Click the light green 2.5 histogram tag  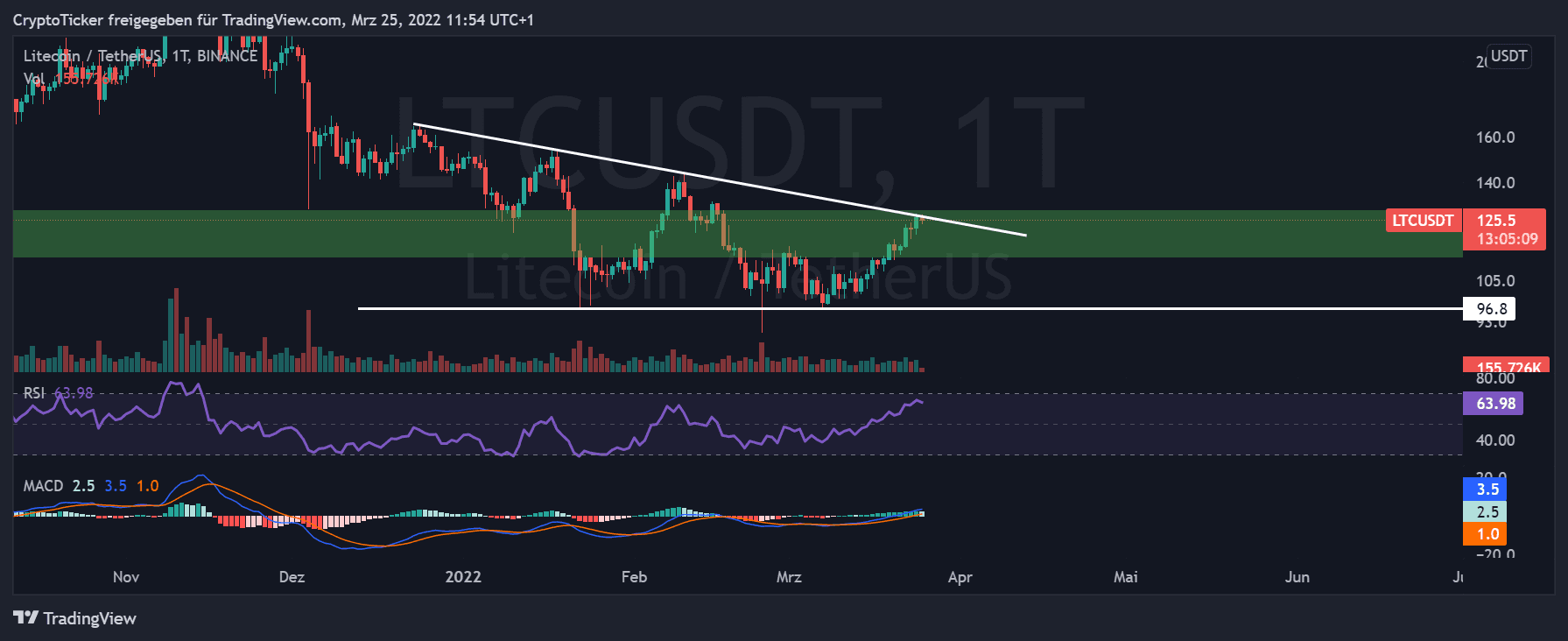click(1485, 512)
